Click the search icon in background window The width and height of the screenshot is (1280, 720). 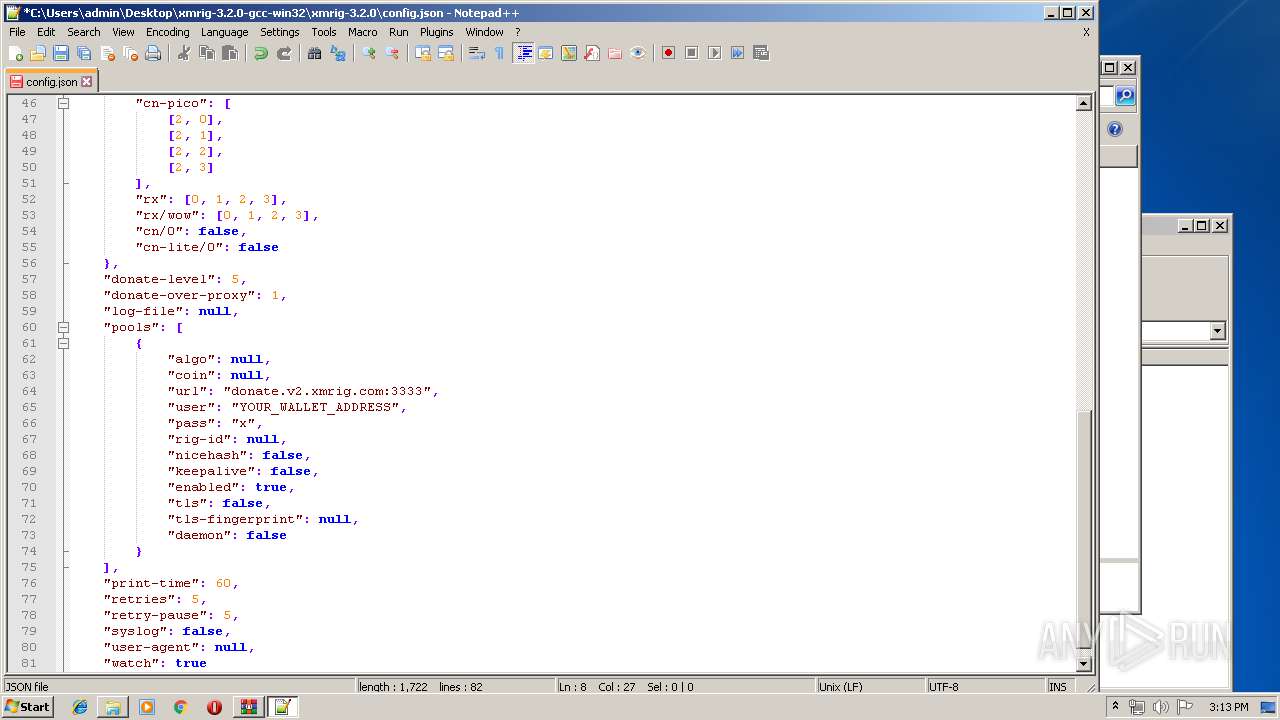pyautogui.click(x=1125, y=96)
